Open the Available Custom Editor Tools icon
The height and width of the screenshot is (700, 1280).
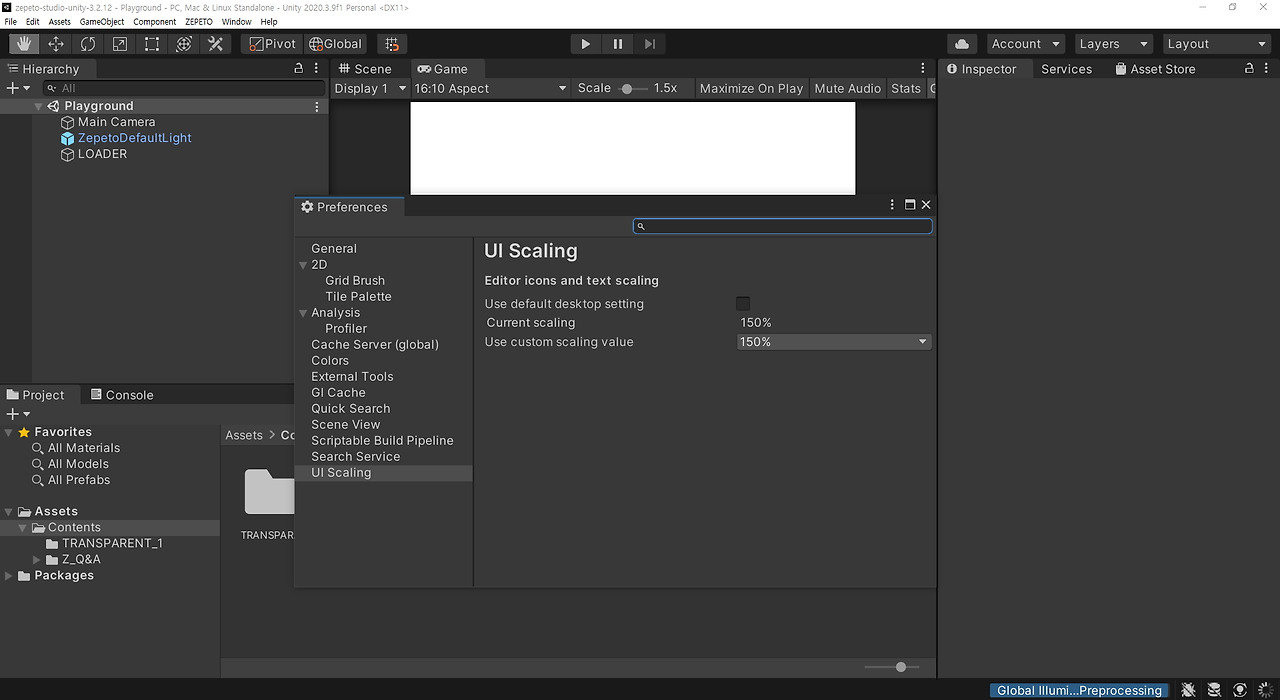213,43
